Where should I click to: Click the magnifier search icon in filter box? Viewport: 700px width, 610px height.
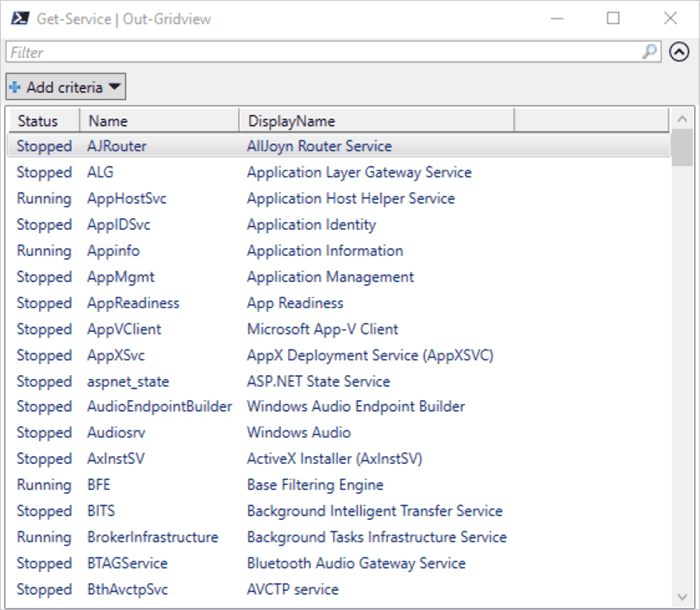tap(650, 52)
